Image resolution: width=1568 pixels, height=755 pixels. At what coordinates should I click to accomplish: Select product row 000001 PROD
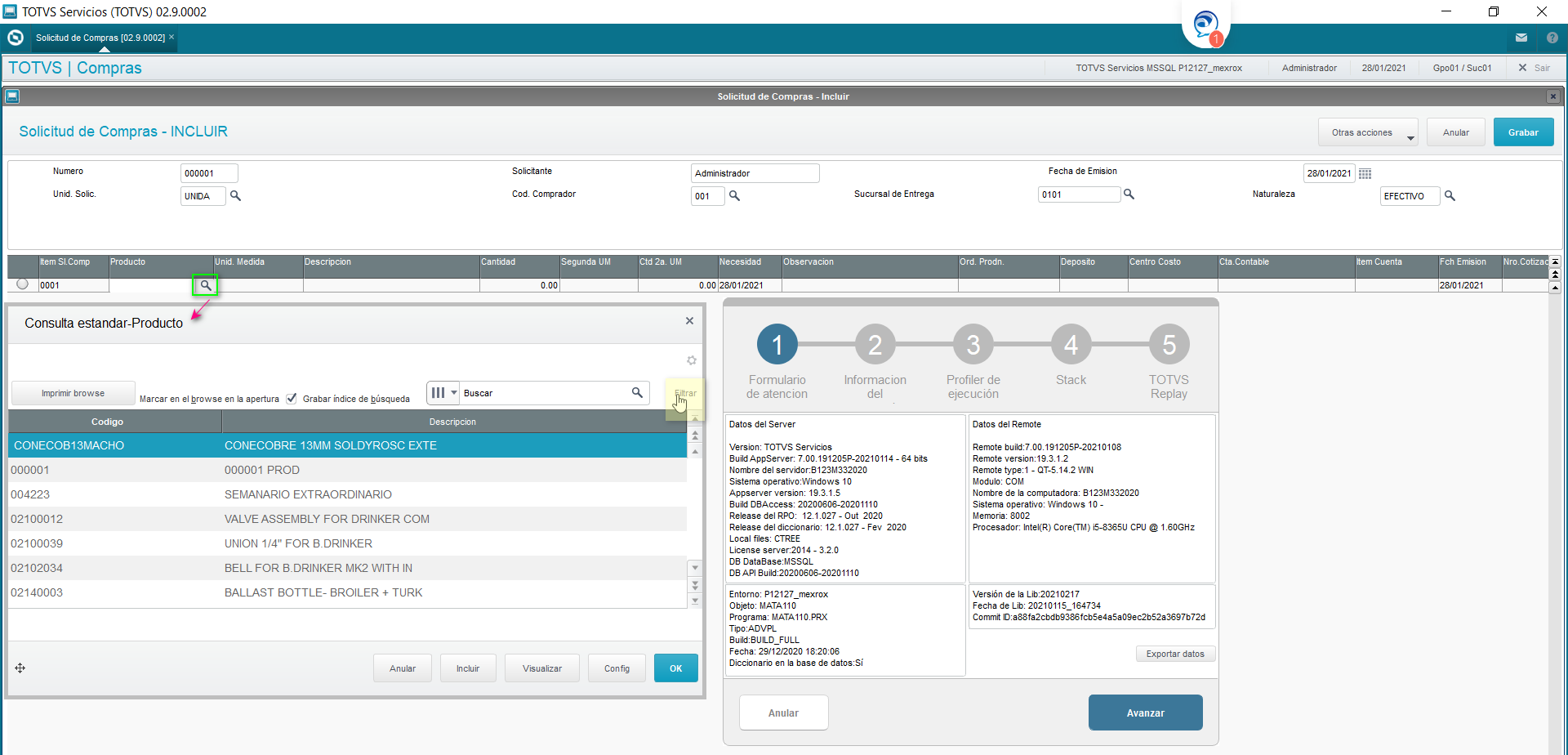pyautogui.click(x=347, y=470)
